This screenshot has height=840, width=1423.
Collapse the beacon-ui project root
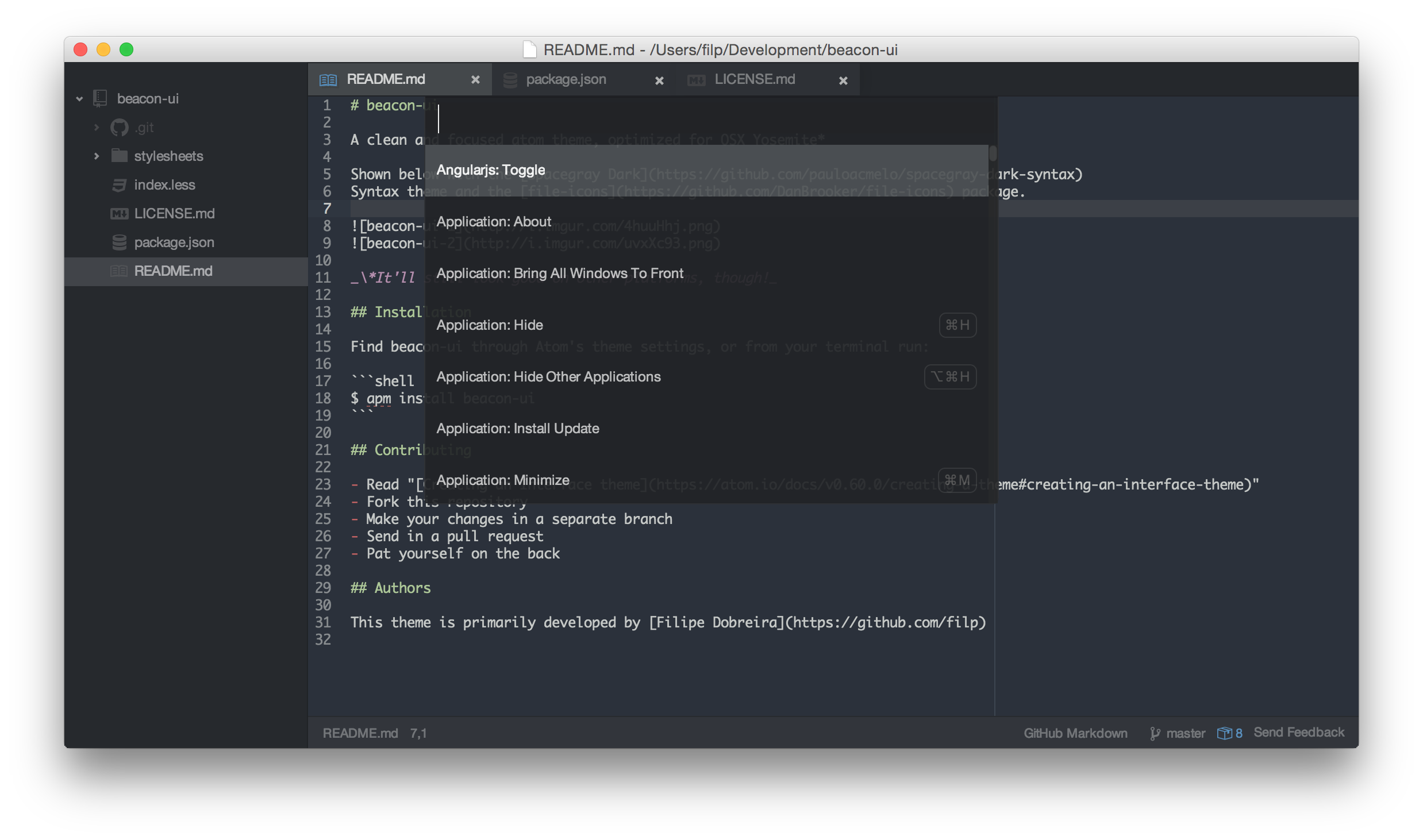pos(79,99)
